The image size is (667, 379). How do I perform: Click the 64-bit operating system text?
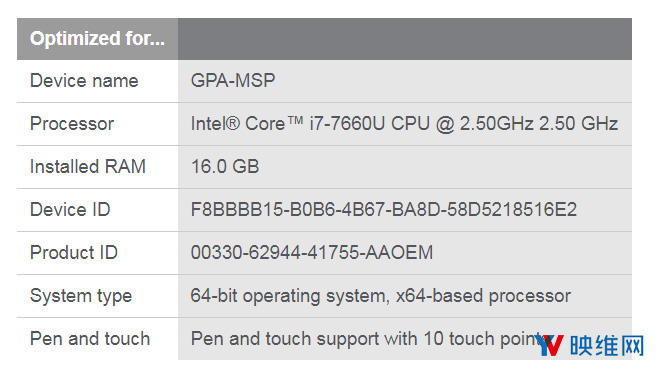coord(381,296)
